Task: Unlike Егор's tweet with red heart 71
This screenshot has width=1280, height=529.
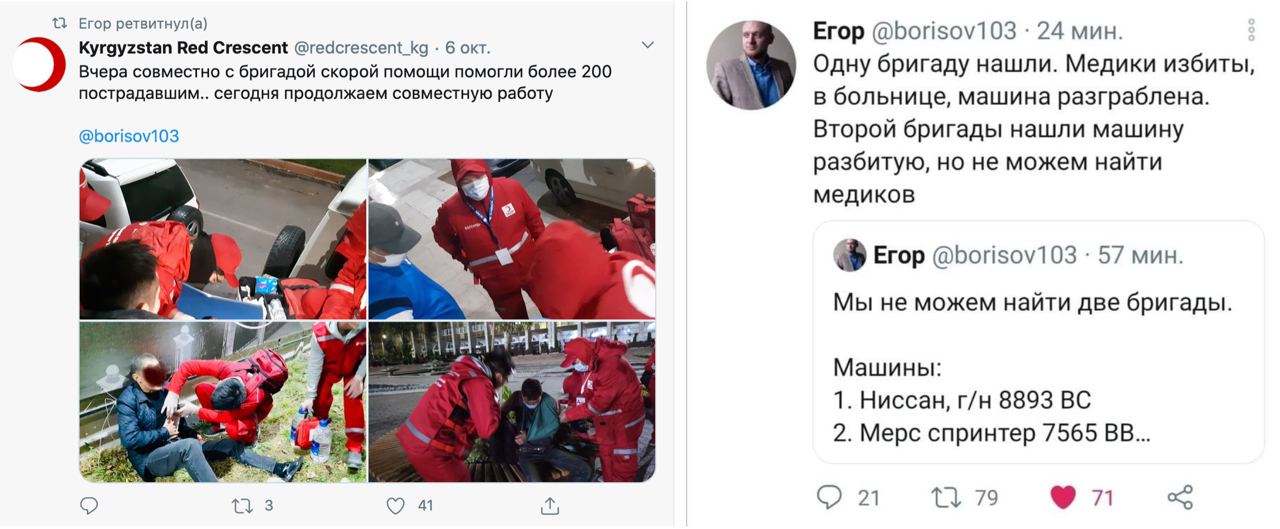Action: pyautogui.click(x=1063, y=496)
